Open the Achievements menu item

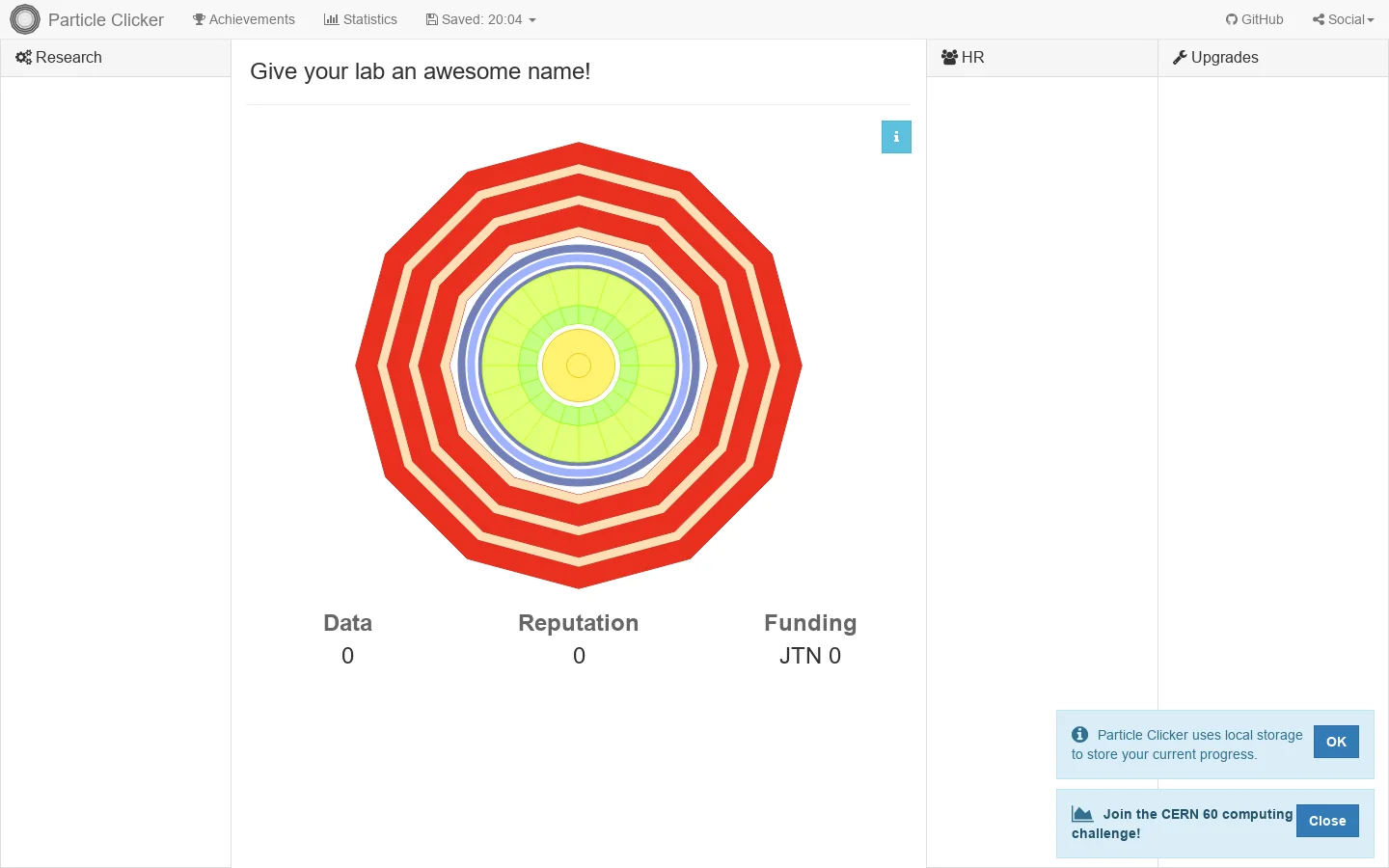244,19
